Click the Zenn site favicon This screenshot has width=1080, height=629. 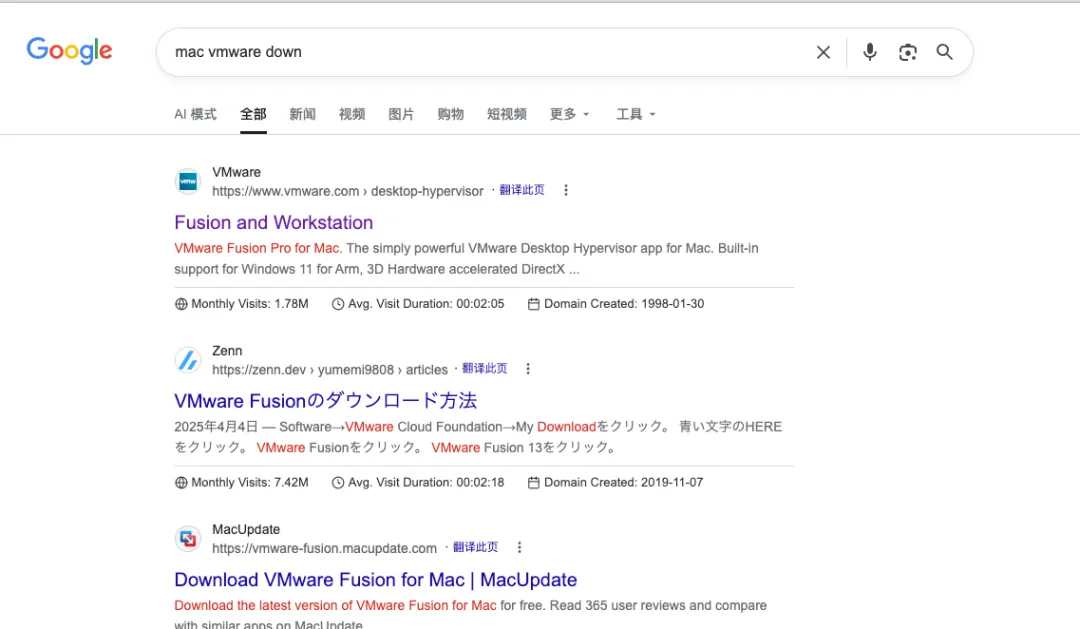(188, 360)
